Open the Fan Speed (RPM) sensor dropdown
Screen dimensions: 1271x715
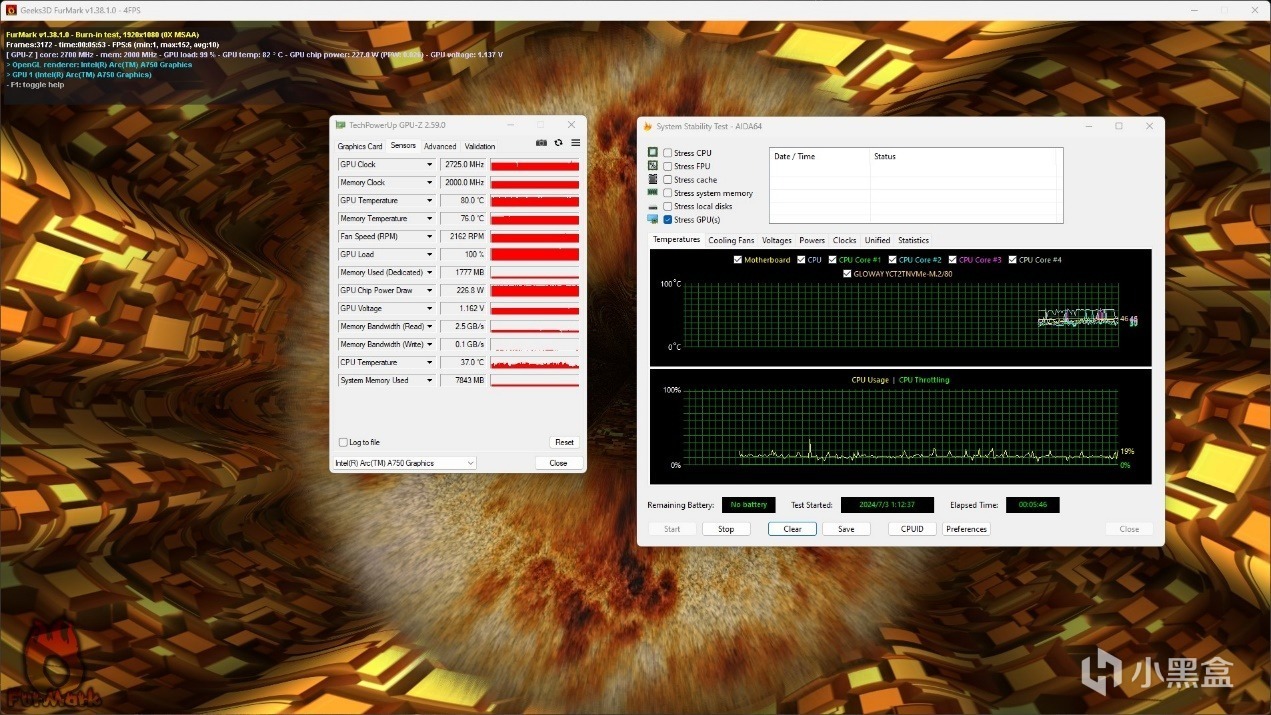click(430, 237)
